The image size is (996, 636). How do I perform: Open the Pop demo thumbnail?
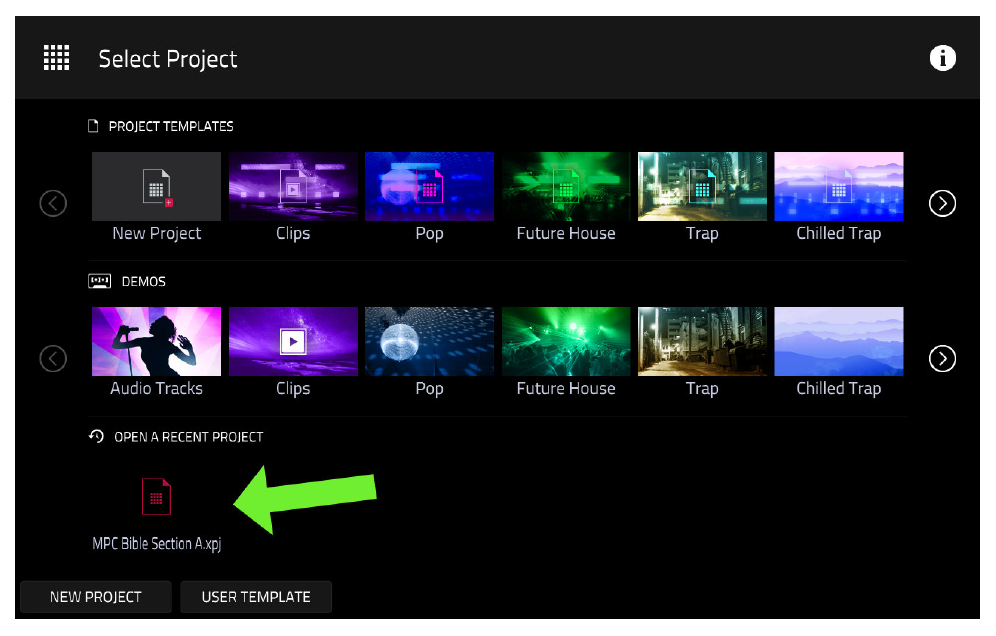[x=429, y=341]
